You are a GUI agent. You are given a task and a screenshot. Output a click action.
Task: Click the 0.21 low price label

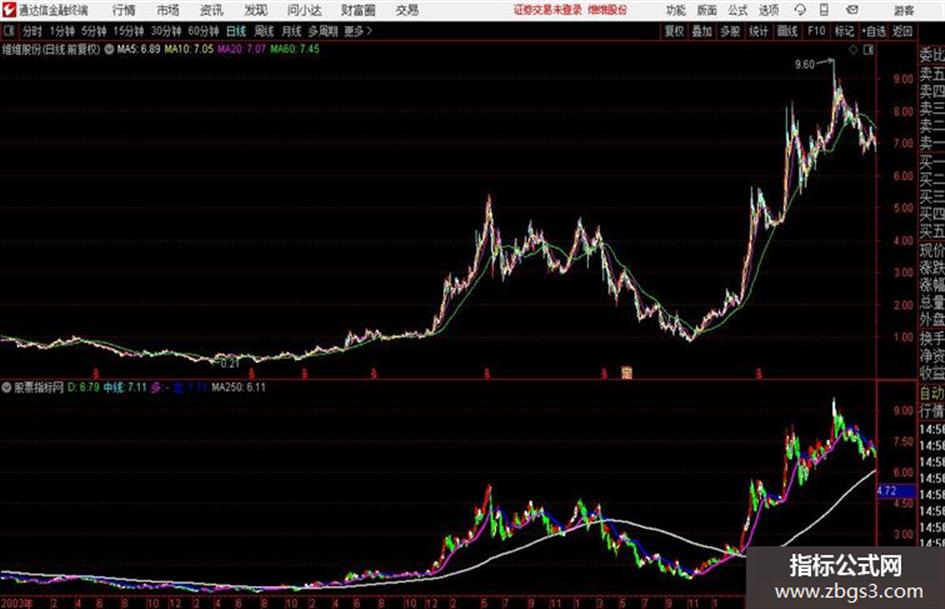(x=230, y=364)
